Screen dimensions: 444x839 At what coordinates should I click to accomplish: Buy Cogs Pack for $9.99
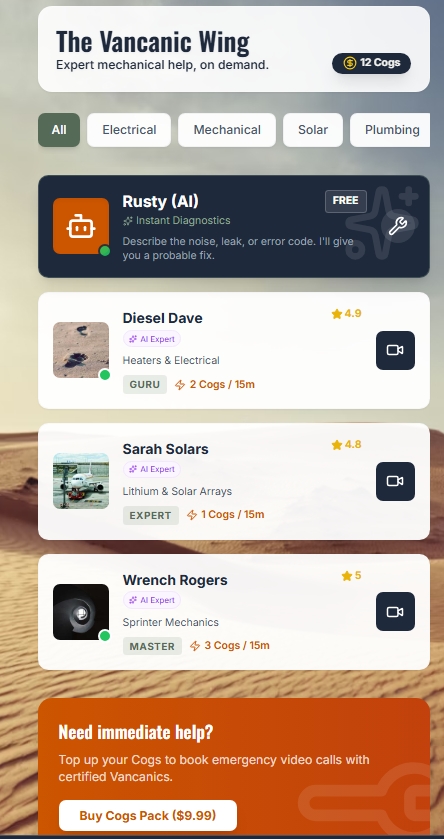point(148,815)
